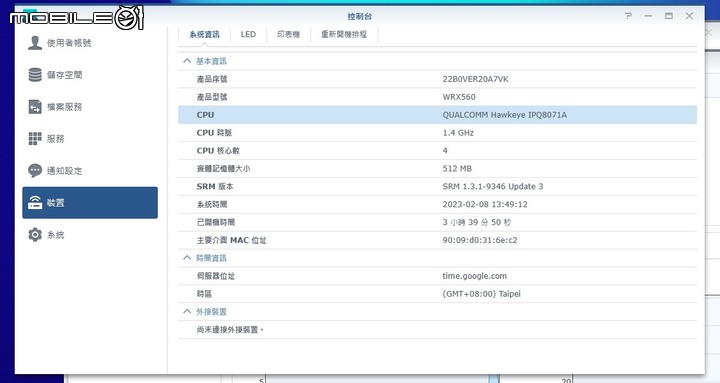This screenshot has width=720, height=383.
Task: Select the CPU core count value 4
Action: (x=445, y=151)
